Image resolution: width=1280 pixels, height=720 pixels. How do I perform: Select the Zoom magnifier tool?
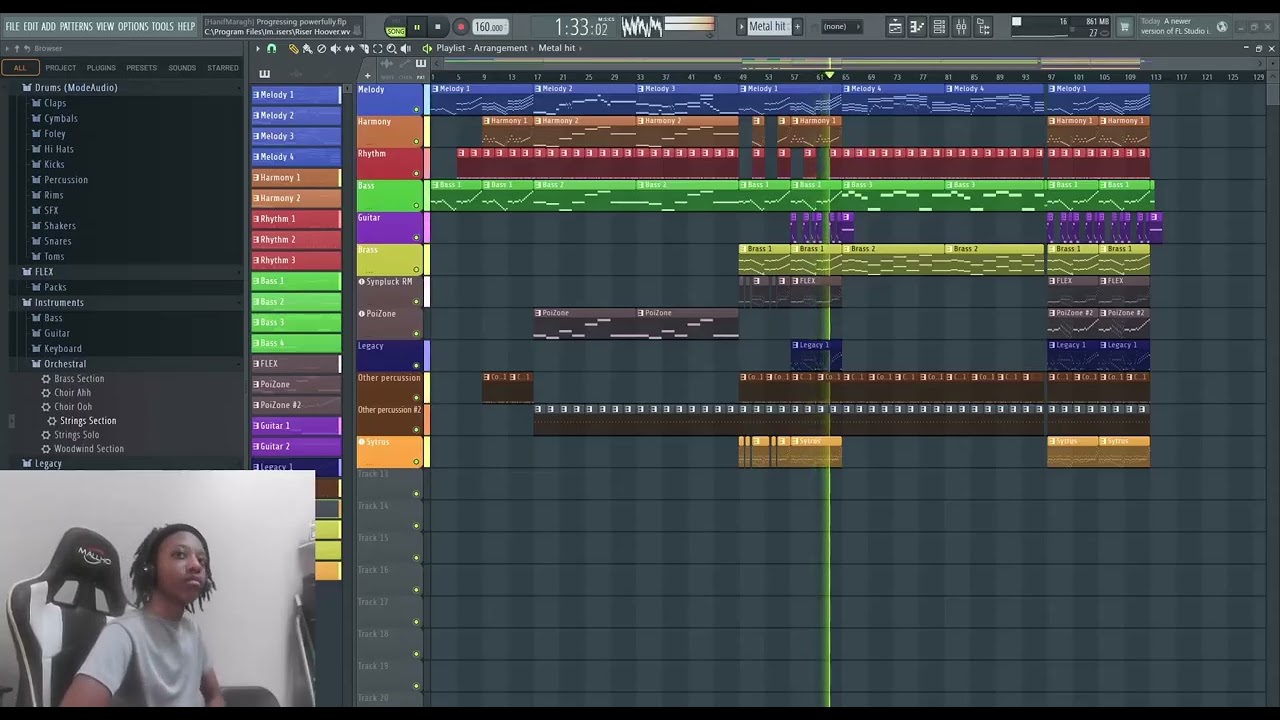[391, 48]
